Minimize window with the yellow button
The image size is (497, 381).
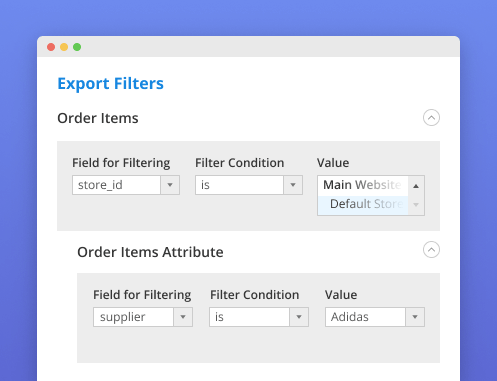(64, 47)
